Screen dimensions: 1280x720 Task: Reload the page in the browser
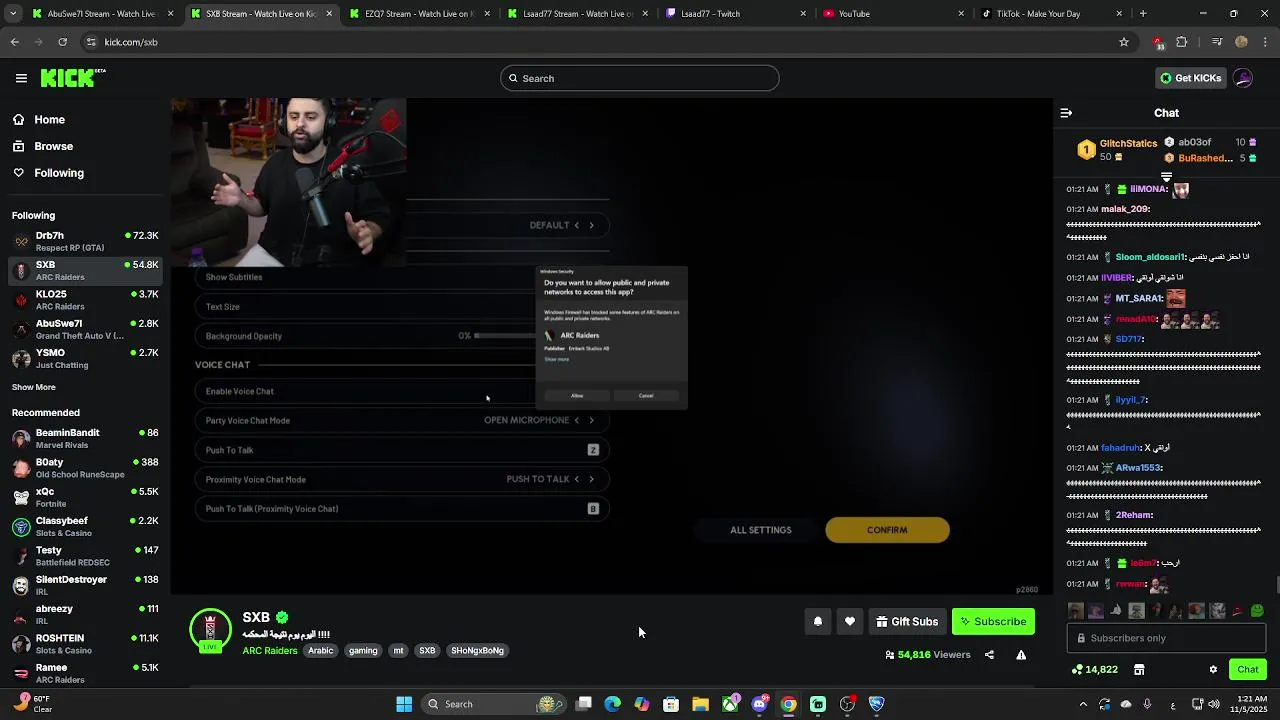point(62,42)
